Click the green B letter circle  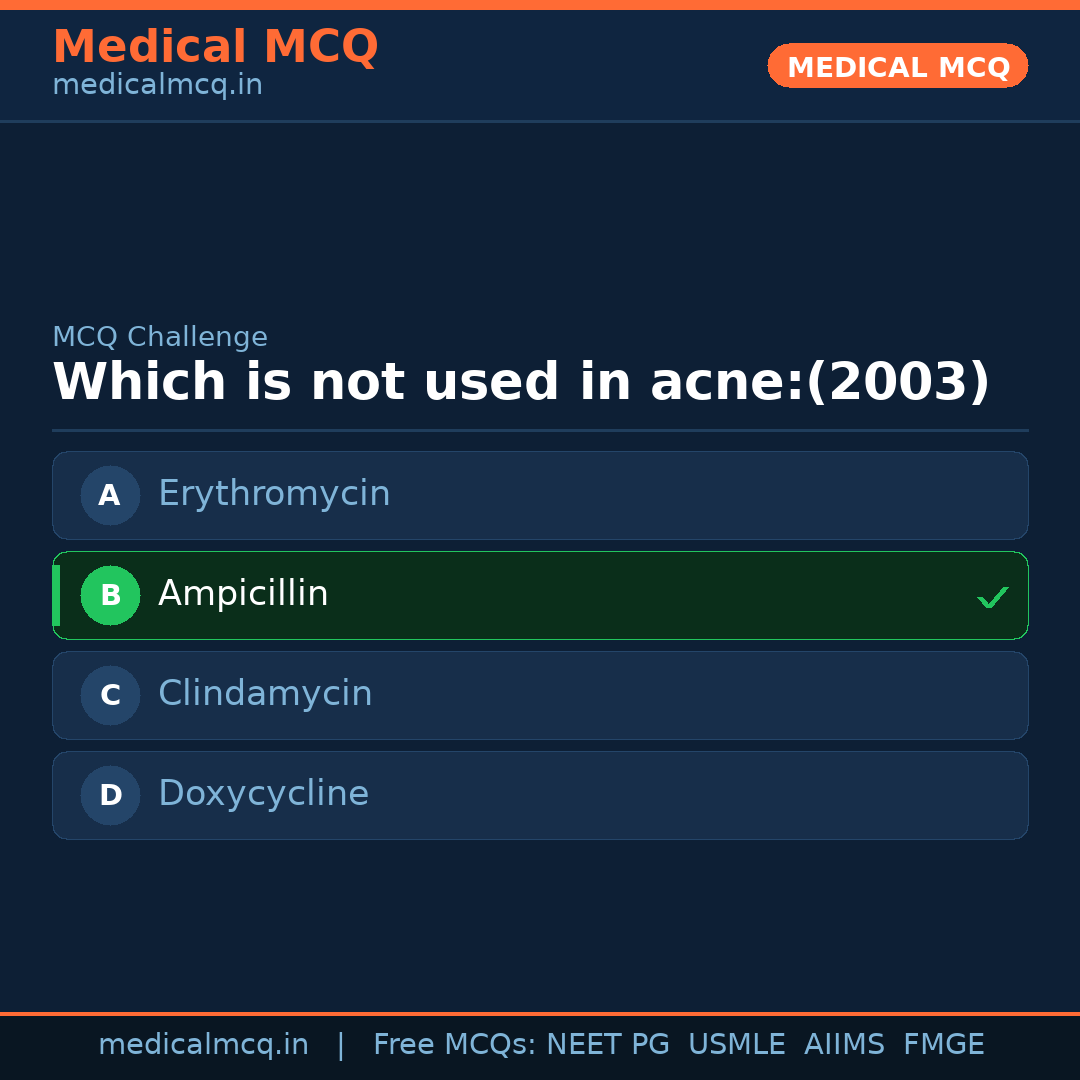point(110,595)
